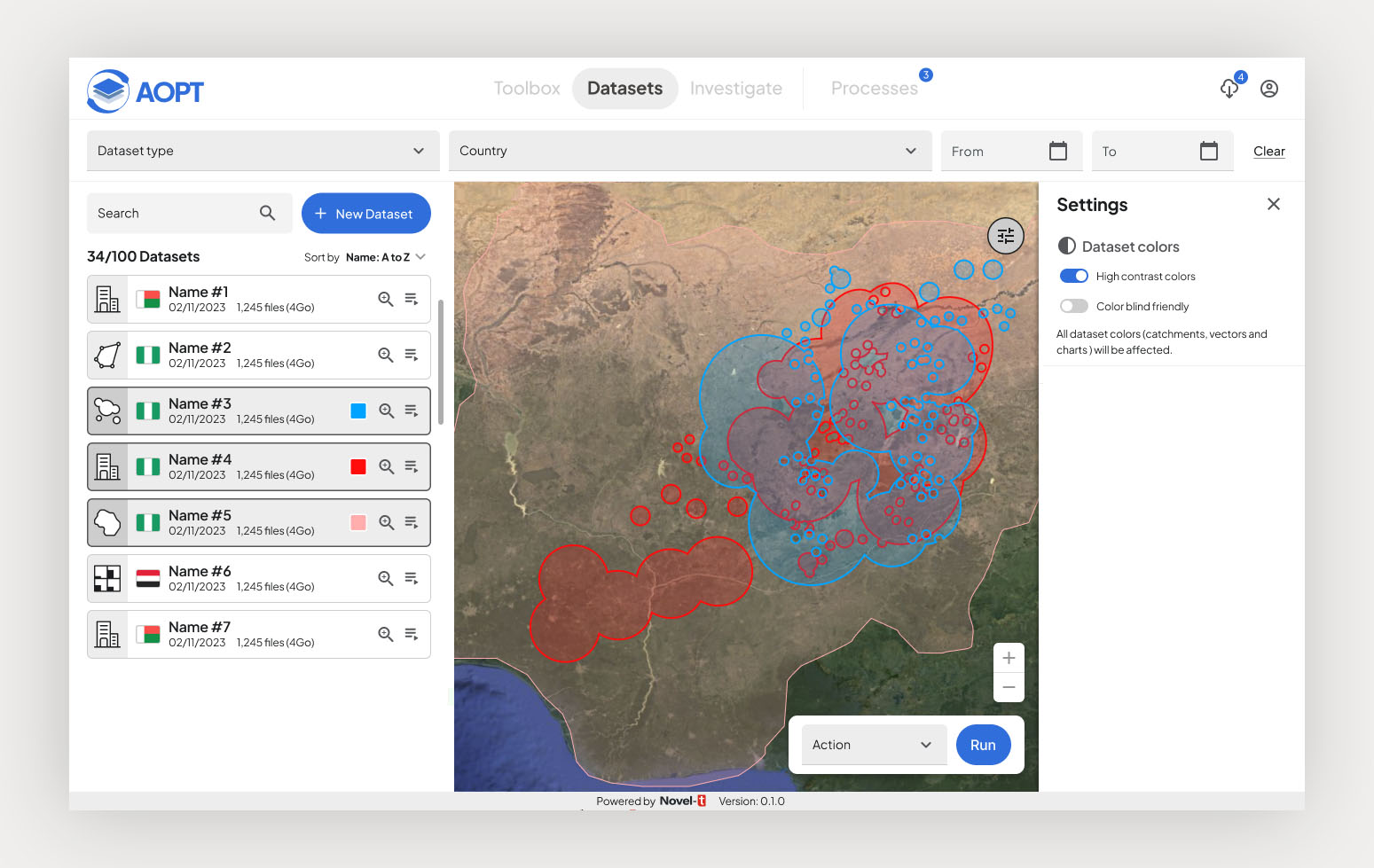Zoom in the map with plus button
Screen dimensions: 1374x868
pos(1009,658)
